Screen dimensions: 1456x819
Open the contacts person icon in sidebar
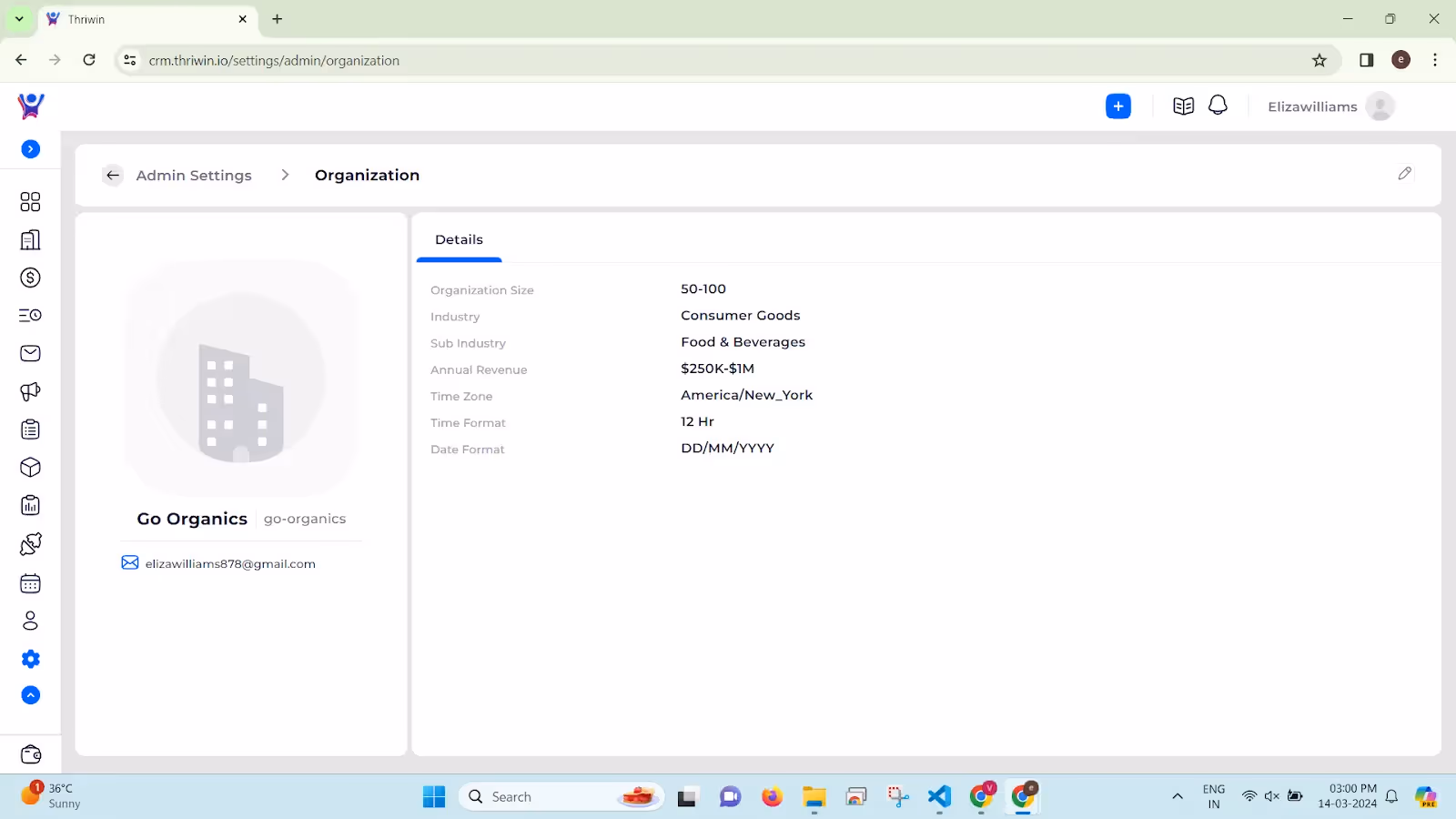click(30, 621)
